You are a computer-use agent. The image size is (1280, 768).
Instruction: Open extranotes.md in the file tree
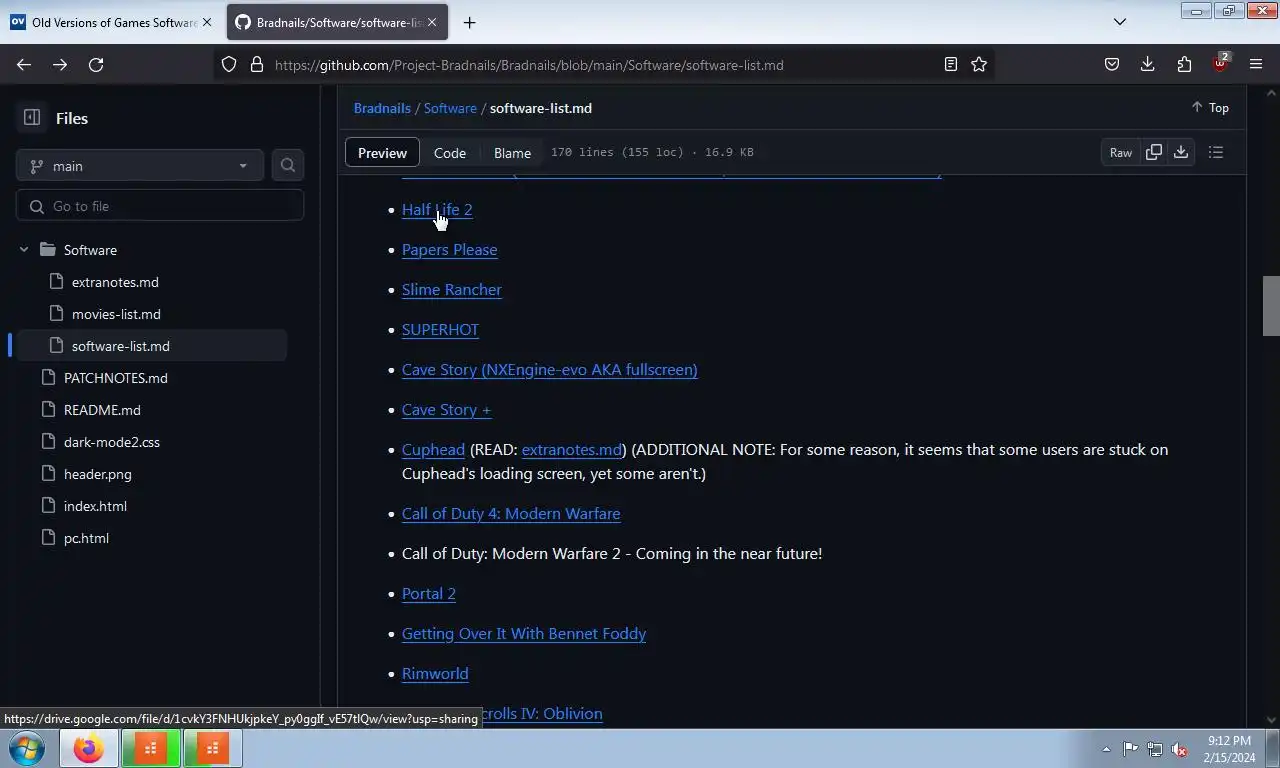tap(115, 282)
